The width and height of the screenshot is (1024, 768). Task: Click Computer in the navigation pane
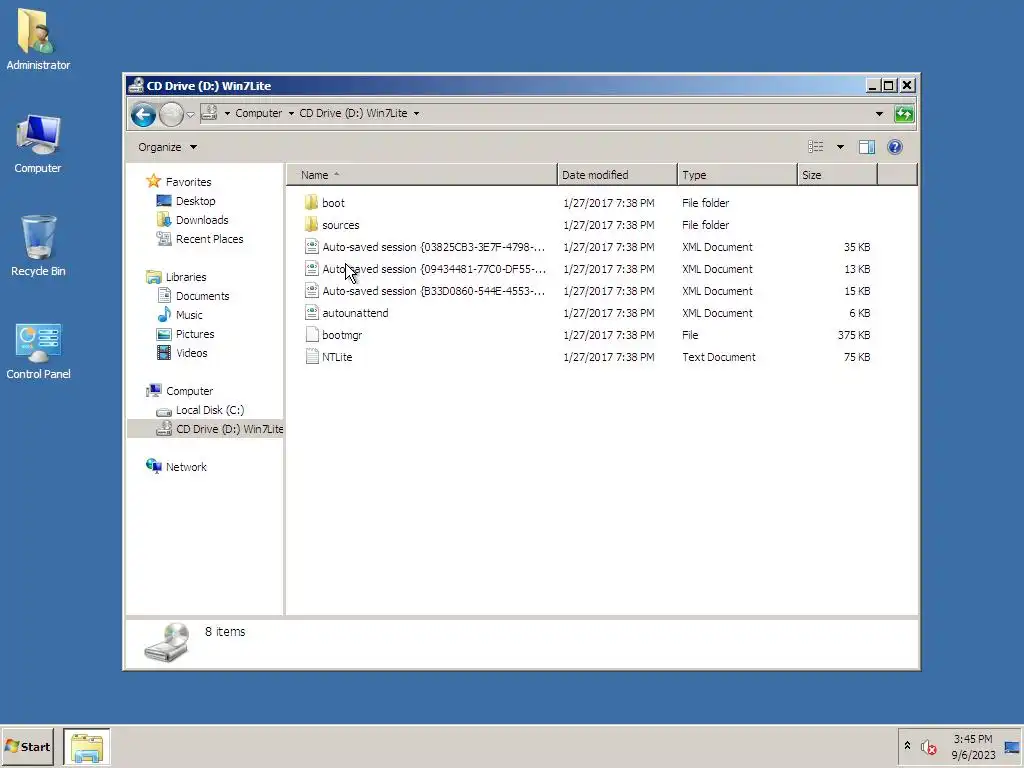[x=189, y=391]
